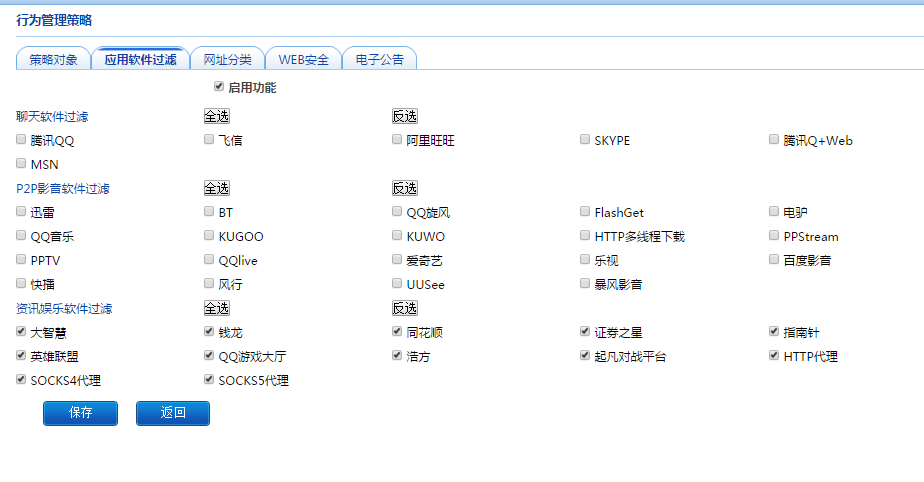Check the 腾讯QQ checkbox
Image resolution: width=924 pixels, height=482 pixels.
[x=21, y=139]
